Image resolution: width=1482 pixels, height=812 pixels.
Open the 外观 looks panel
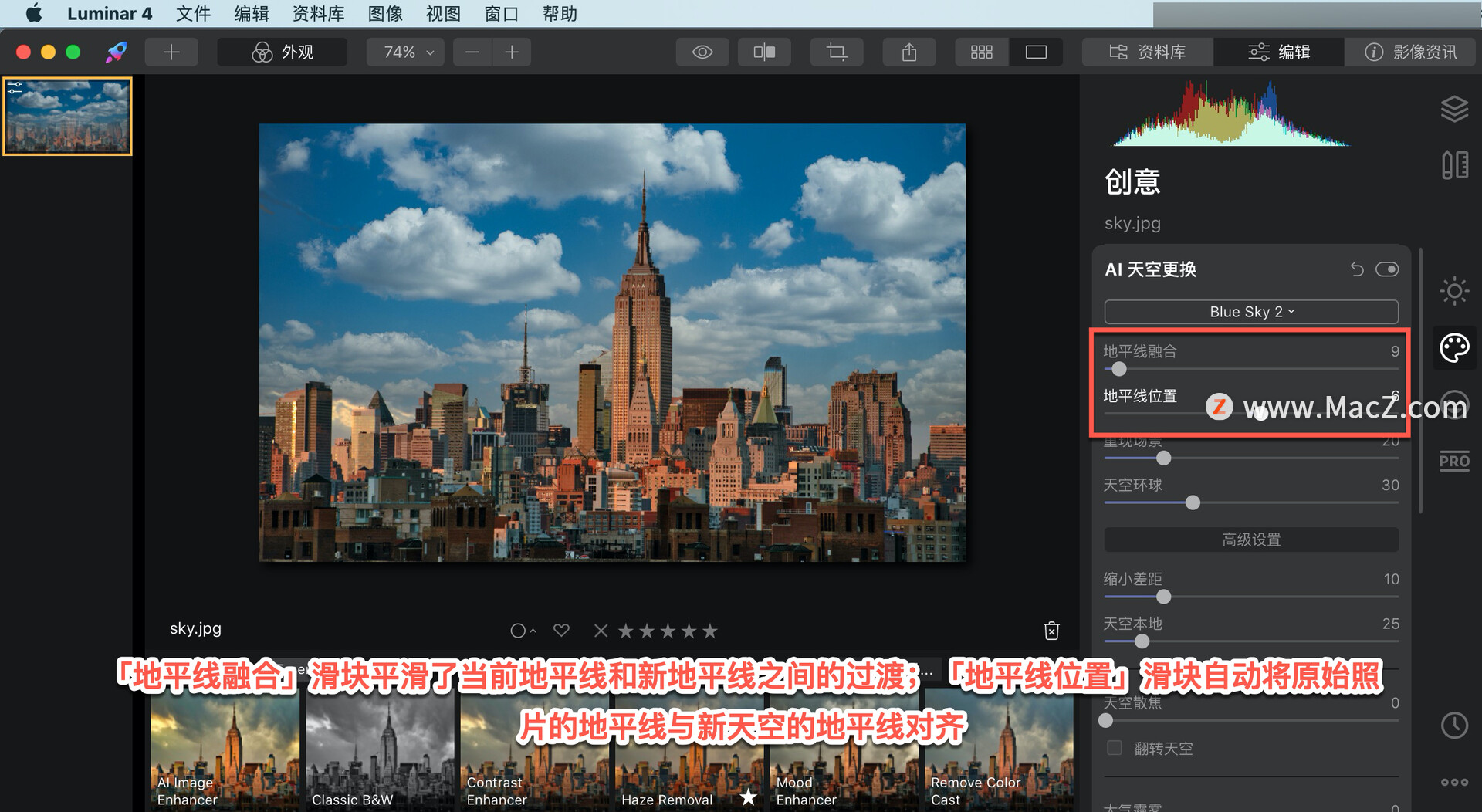click(282, 52)
